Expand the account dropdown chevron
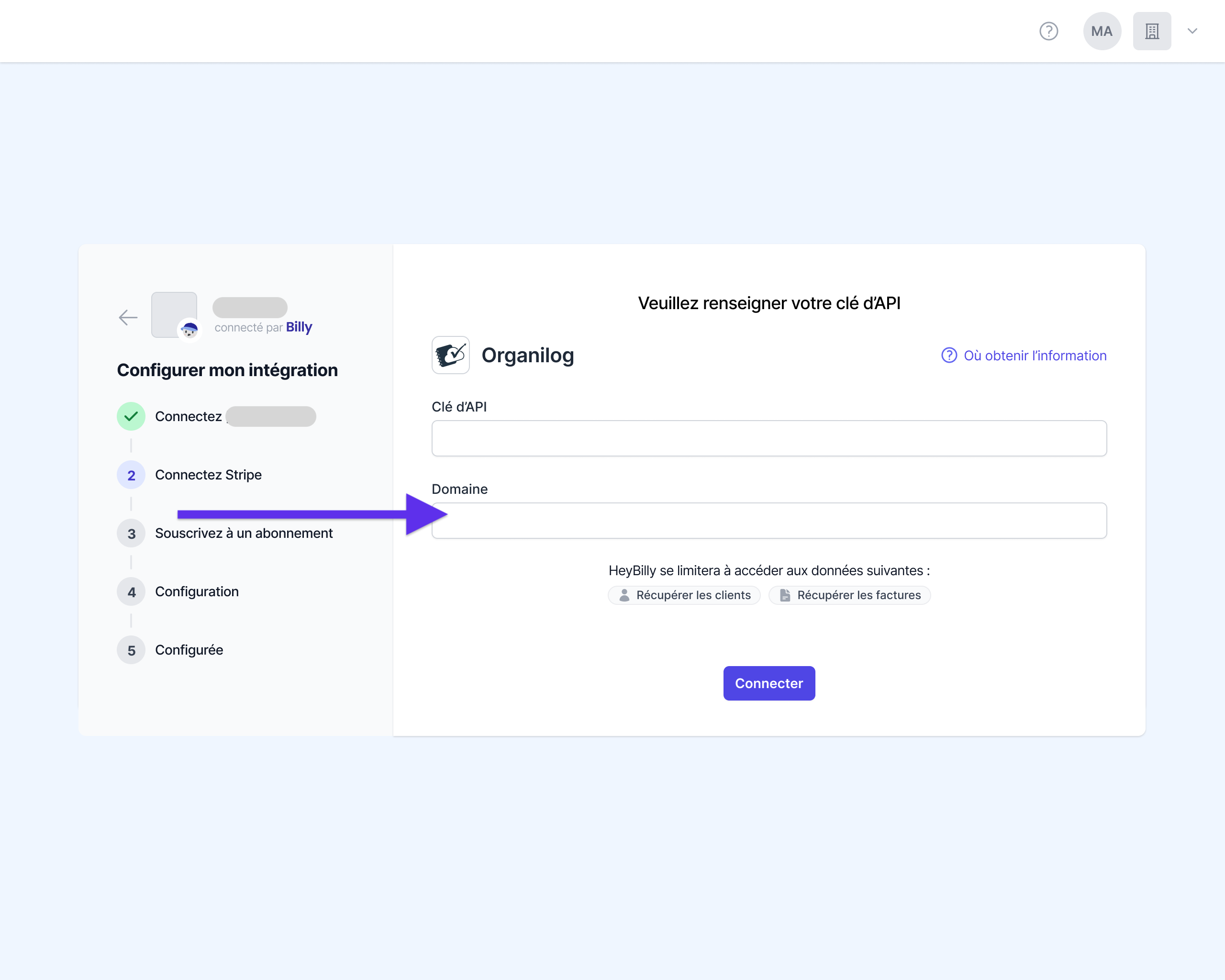The width and height of the screenshot is (1225, 980). 1192,31
